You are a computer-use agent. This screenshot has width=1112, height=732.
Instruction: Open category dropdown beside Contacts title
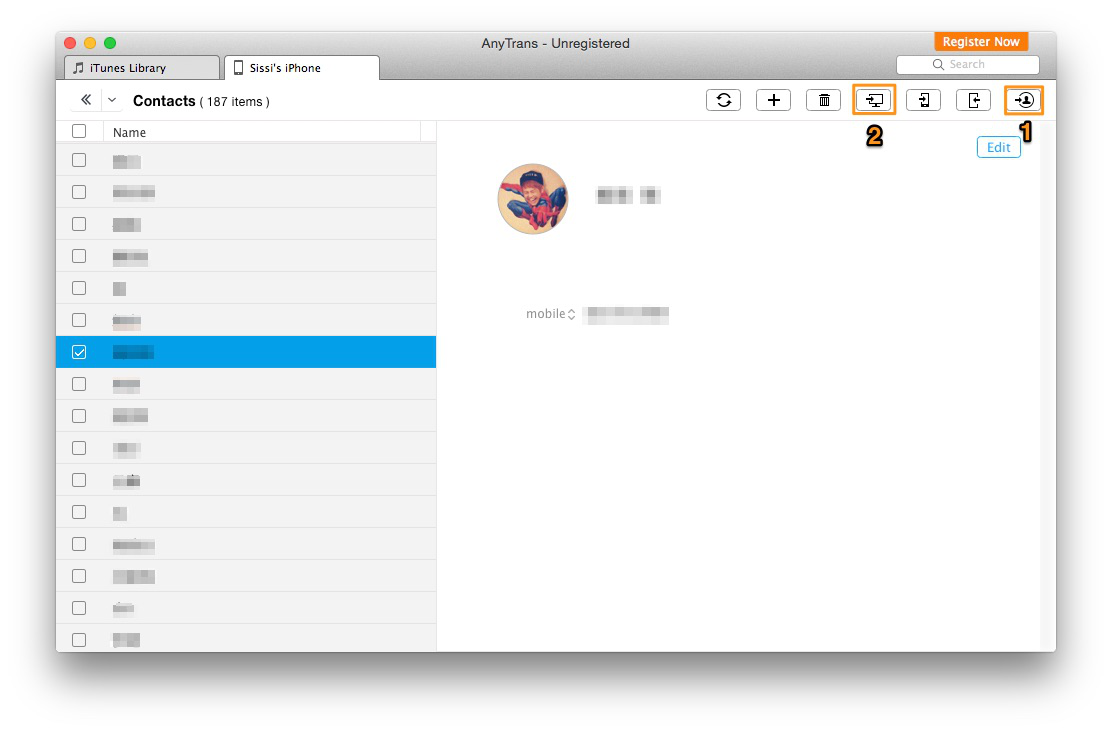[x=112, y=100]
